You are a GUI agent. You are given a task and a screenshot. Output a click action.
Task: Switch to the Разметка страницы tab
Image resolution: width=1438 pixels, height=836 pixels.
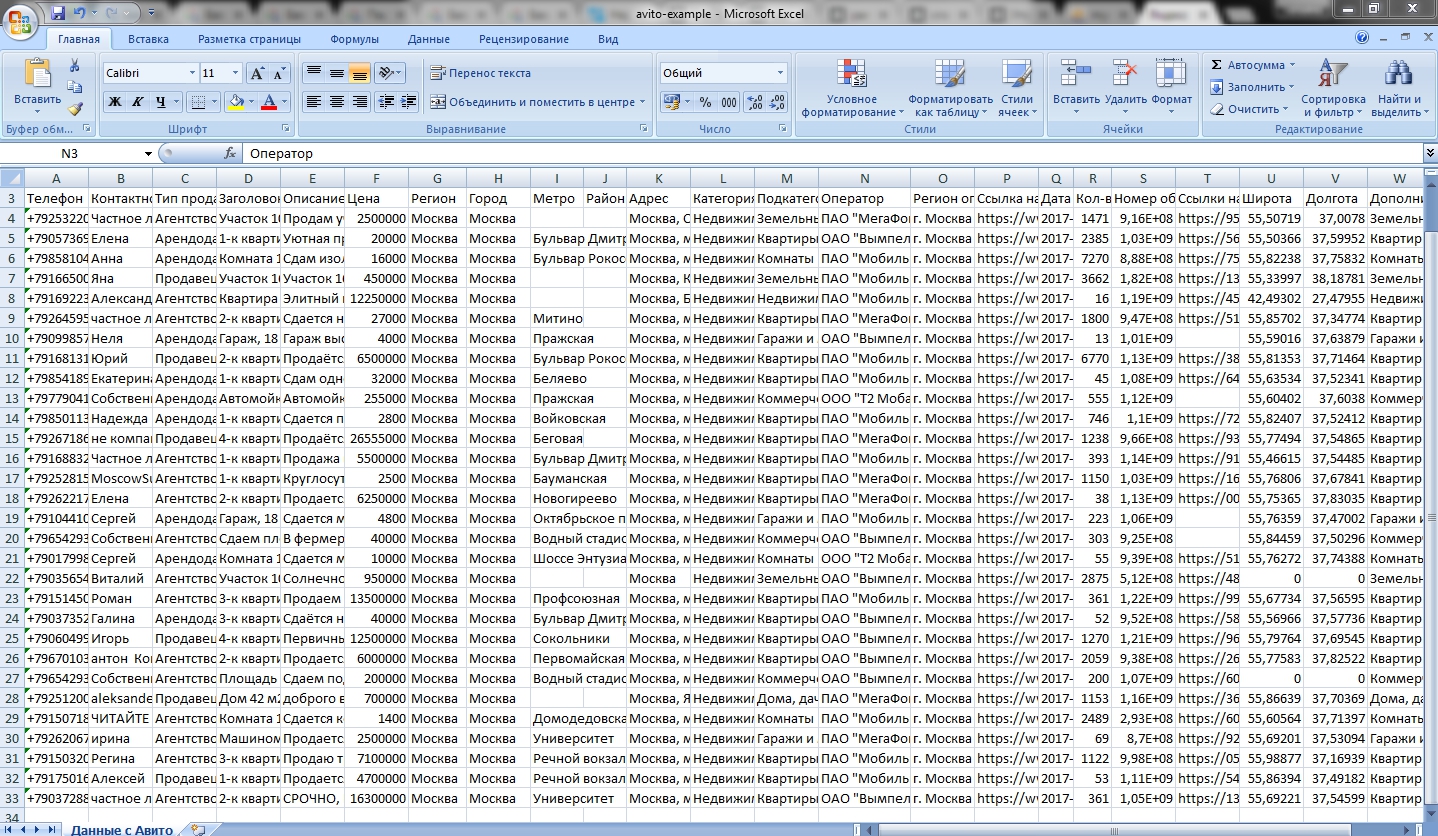pos(249,39)
